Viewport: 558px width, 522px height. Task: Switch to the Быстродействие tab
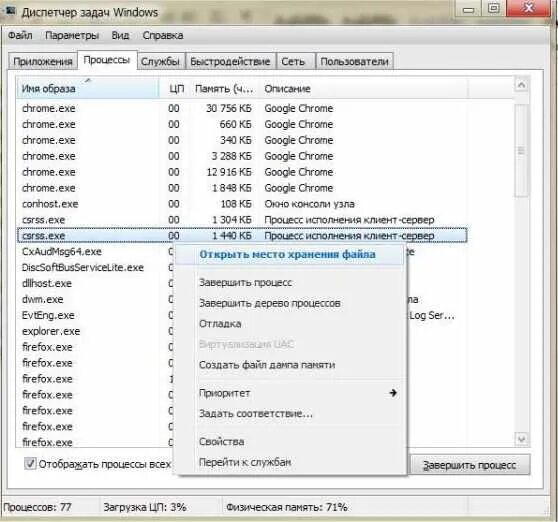[x=230, y=62]
